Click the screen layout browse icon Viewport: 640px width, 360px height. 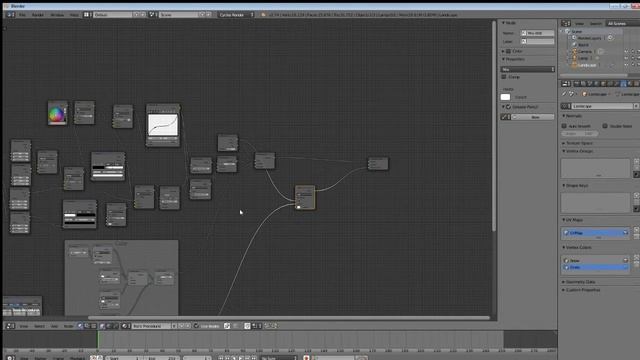[88, 15]
